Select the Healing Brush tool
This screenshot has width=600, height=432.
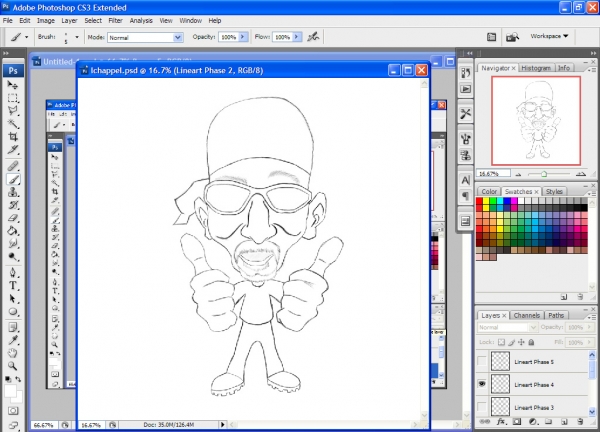(x=13, y=166)
